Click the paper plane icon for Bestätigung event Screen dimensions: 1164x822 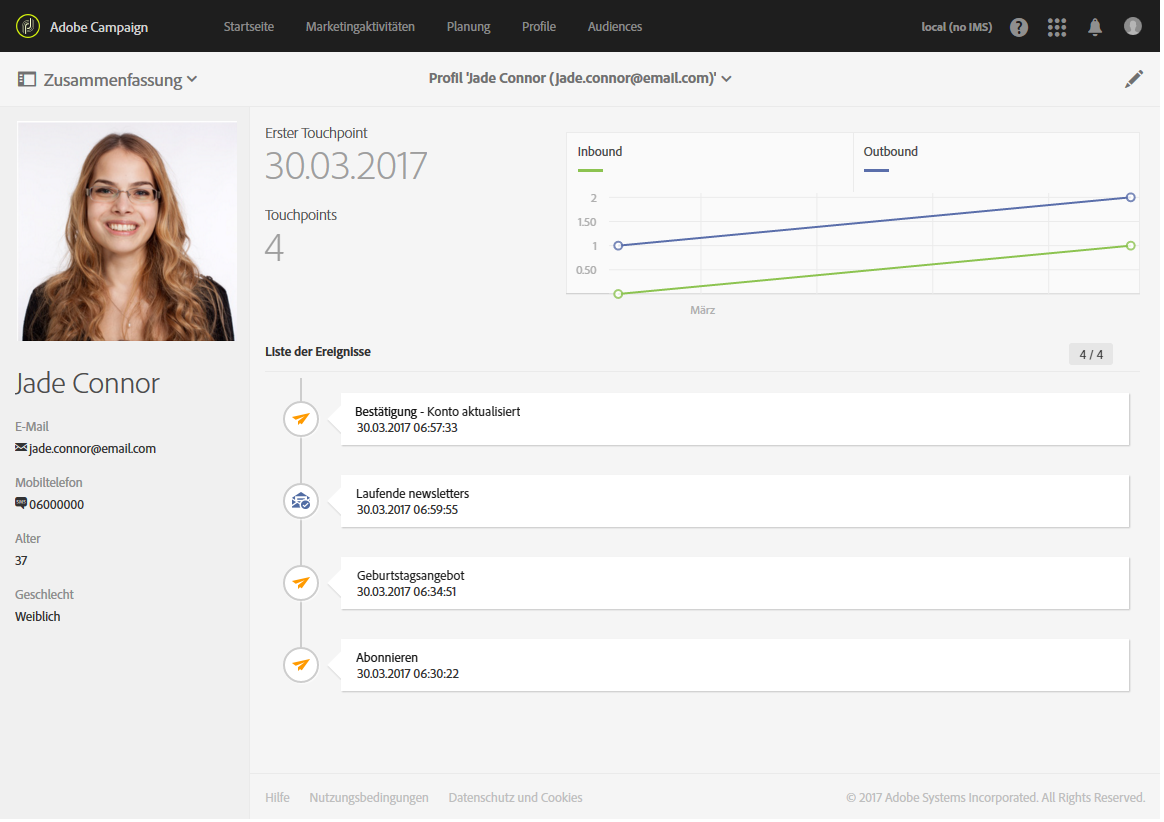pyautogui.click(x=301, y=419)
